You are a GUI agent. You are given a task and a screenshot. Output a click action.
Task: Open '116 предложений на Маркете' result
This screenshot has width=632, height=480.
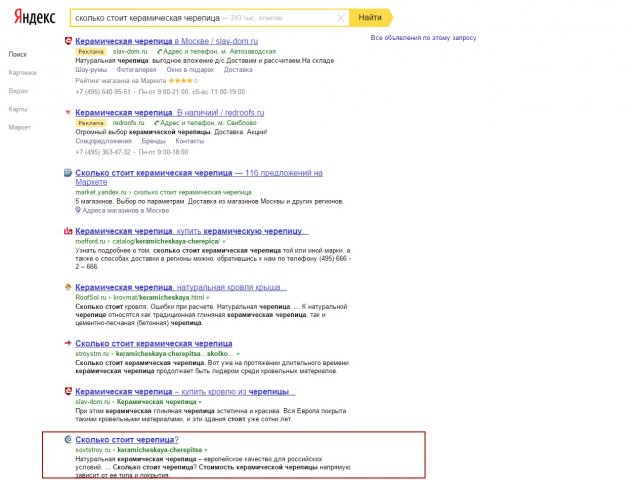click(199, 177)
